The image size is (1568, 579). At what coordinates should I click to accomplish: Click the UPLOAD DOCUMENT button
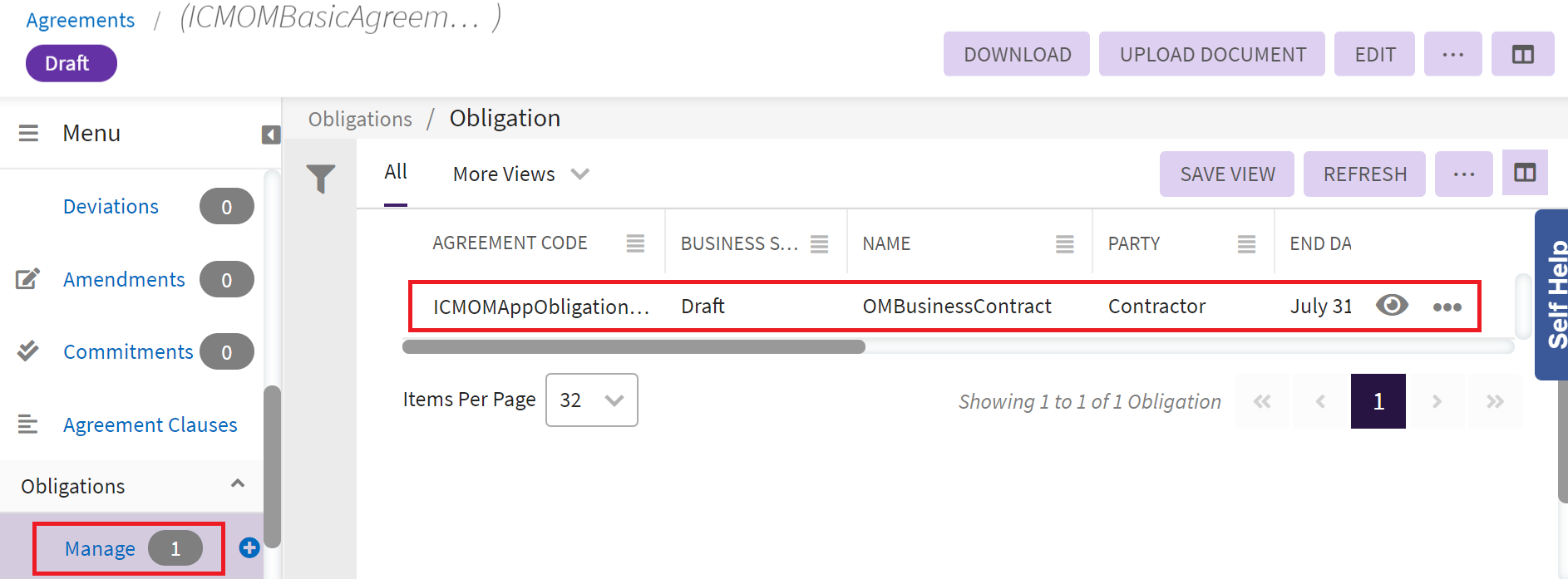[x=1211, y=55]
